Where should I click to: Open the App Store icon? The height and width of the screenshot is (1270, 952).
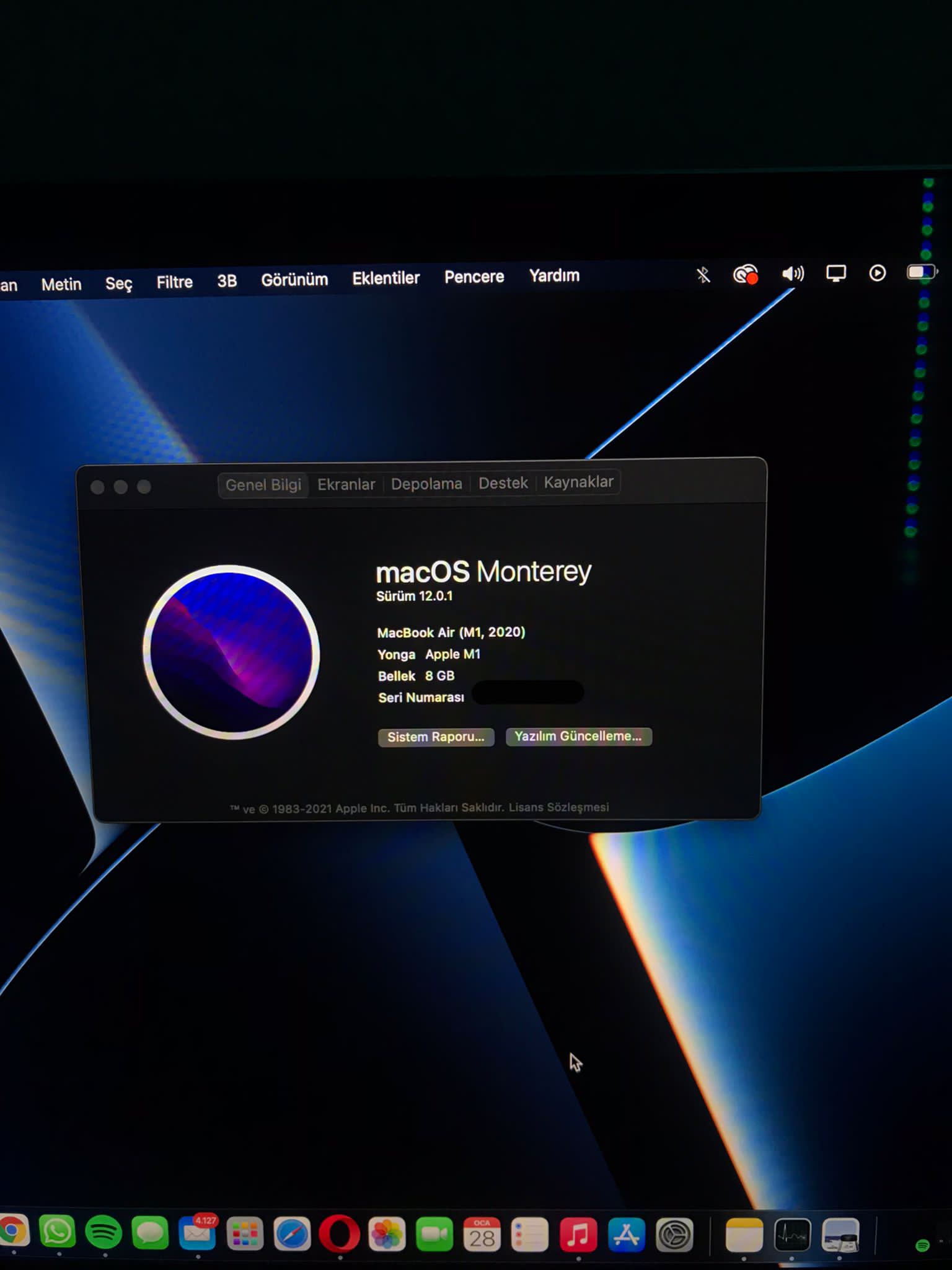[627, 1234]
